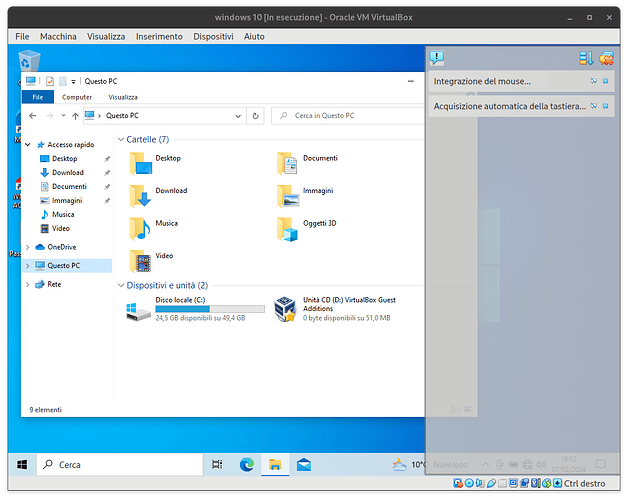628x500 pixels.
Task: Click the audio indicator in VirtualBox status bar
Action: 480,483
